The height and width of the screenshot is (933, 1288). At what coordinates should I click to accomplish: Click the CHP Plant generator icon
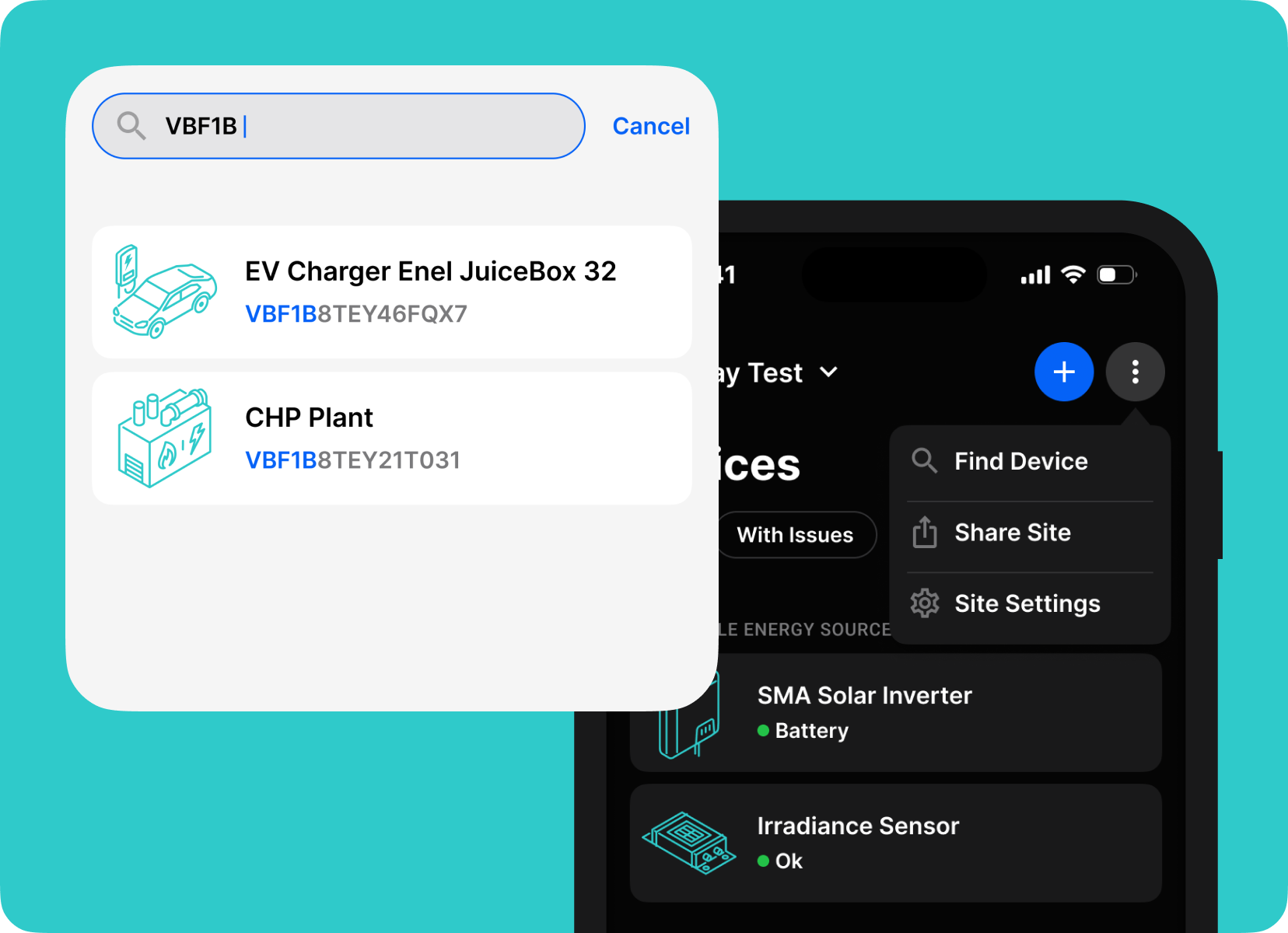coord(164,438)
